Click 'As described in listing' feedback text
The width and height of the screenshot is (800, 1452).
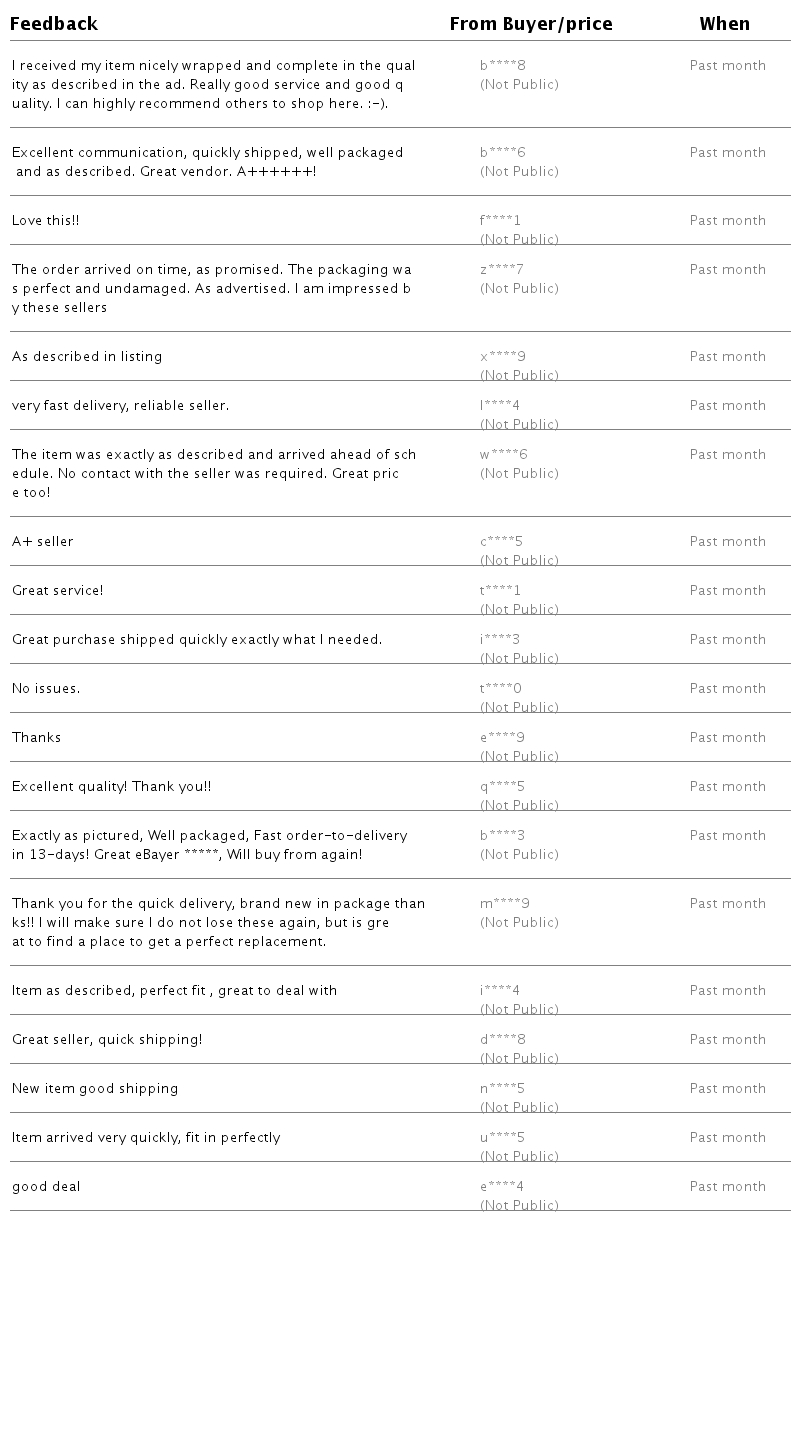click(x=87, y=357)
